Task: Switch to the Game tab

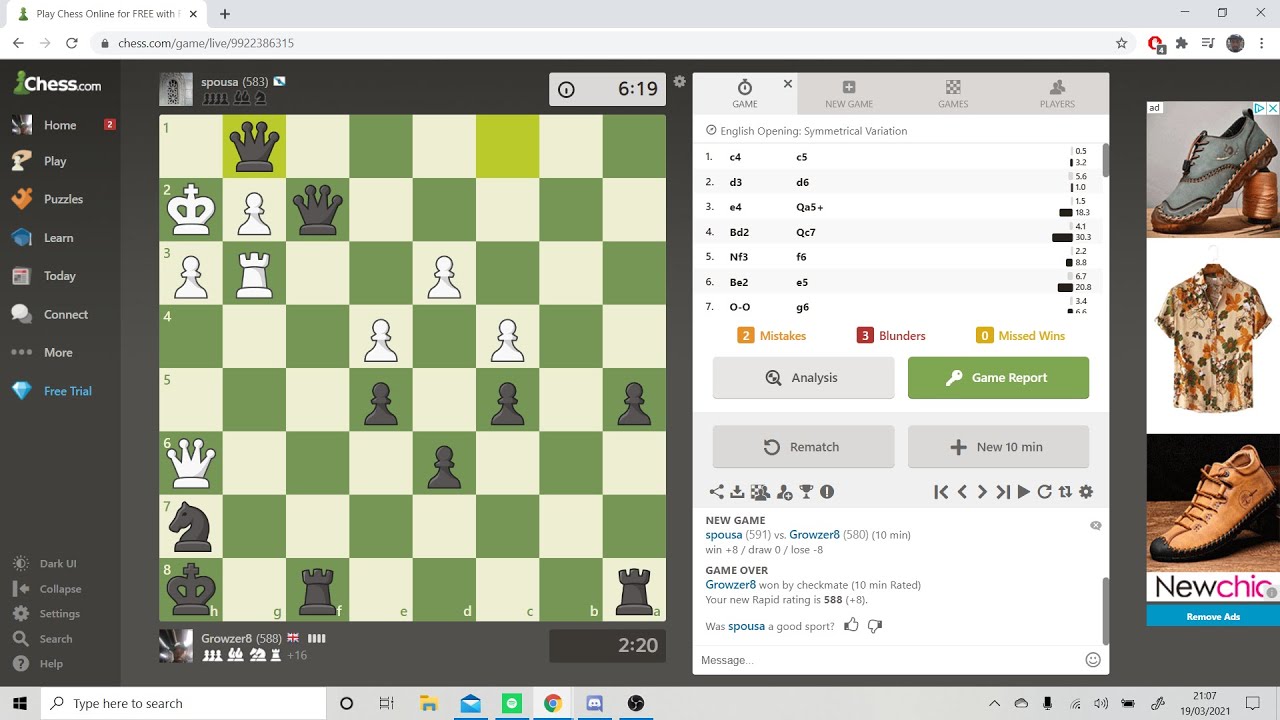Action: click(745, 94)
